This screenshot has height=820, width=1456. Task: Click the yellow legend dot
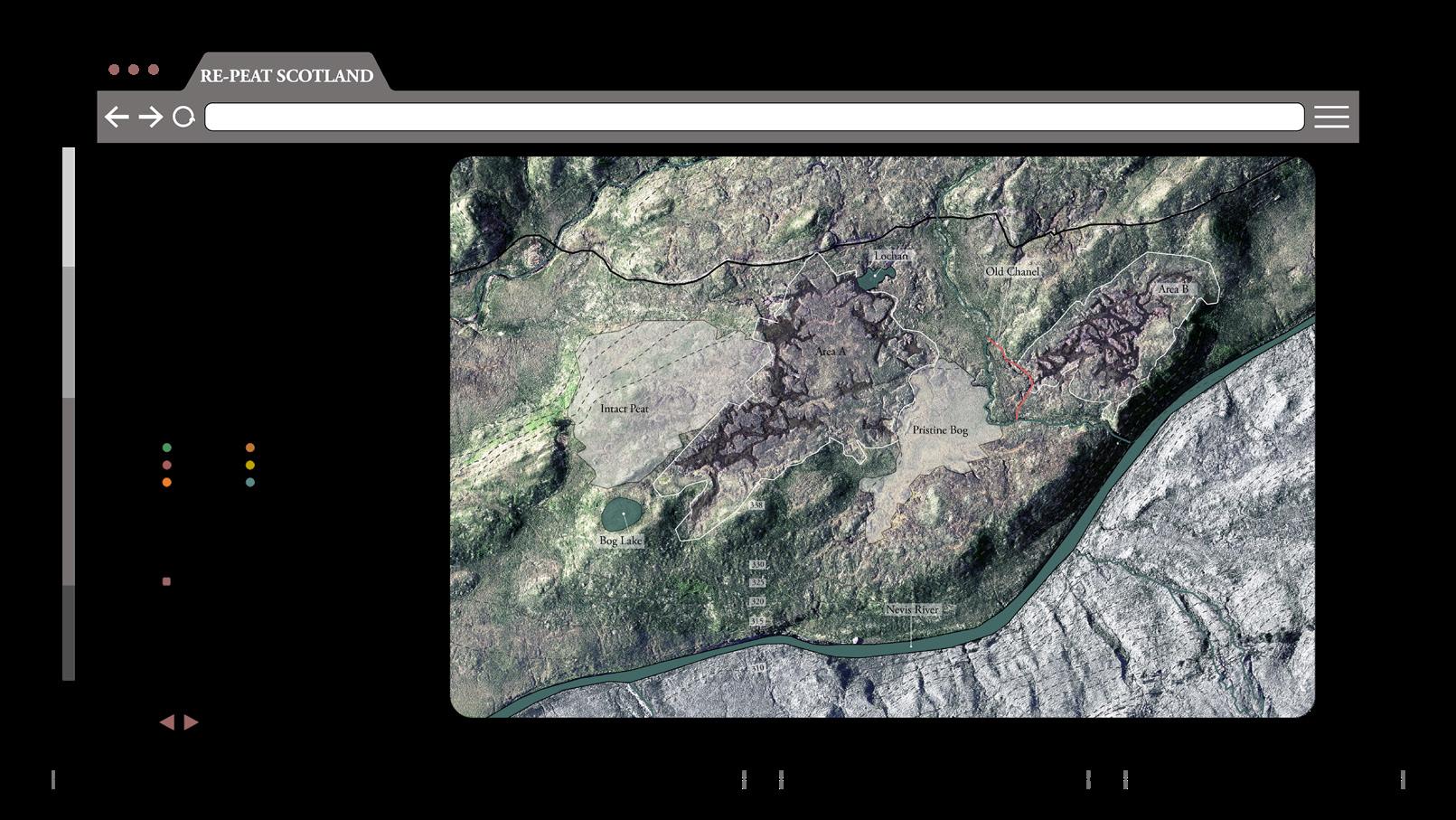(x=250, y=465)
